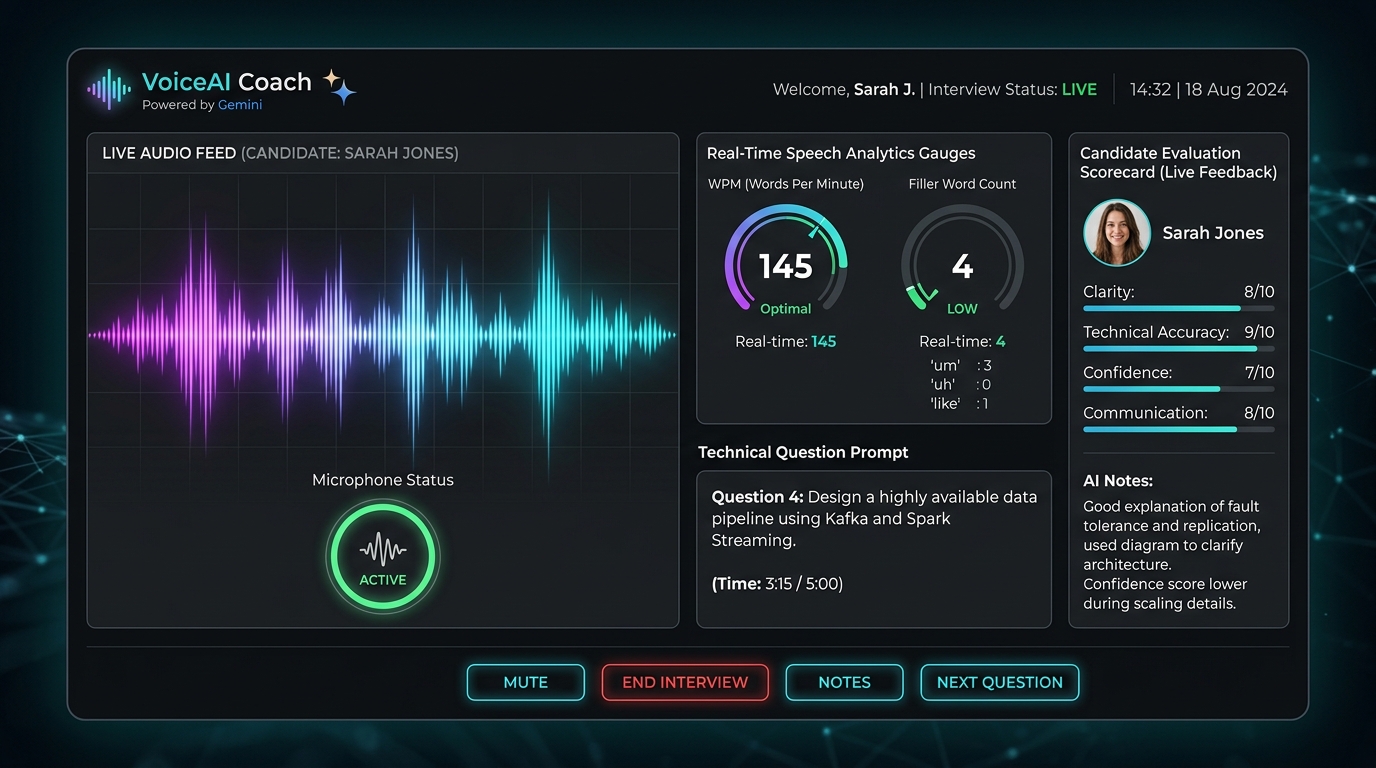The width and height of the screenshot is (1376, 768).
Task: Click the VoiceAI Coach waveform logo icon
Action: [109, 89]
